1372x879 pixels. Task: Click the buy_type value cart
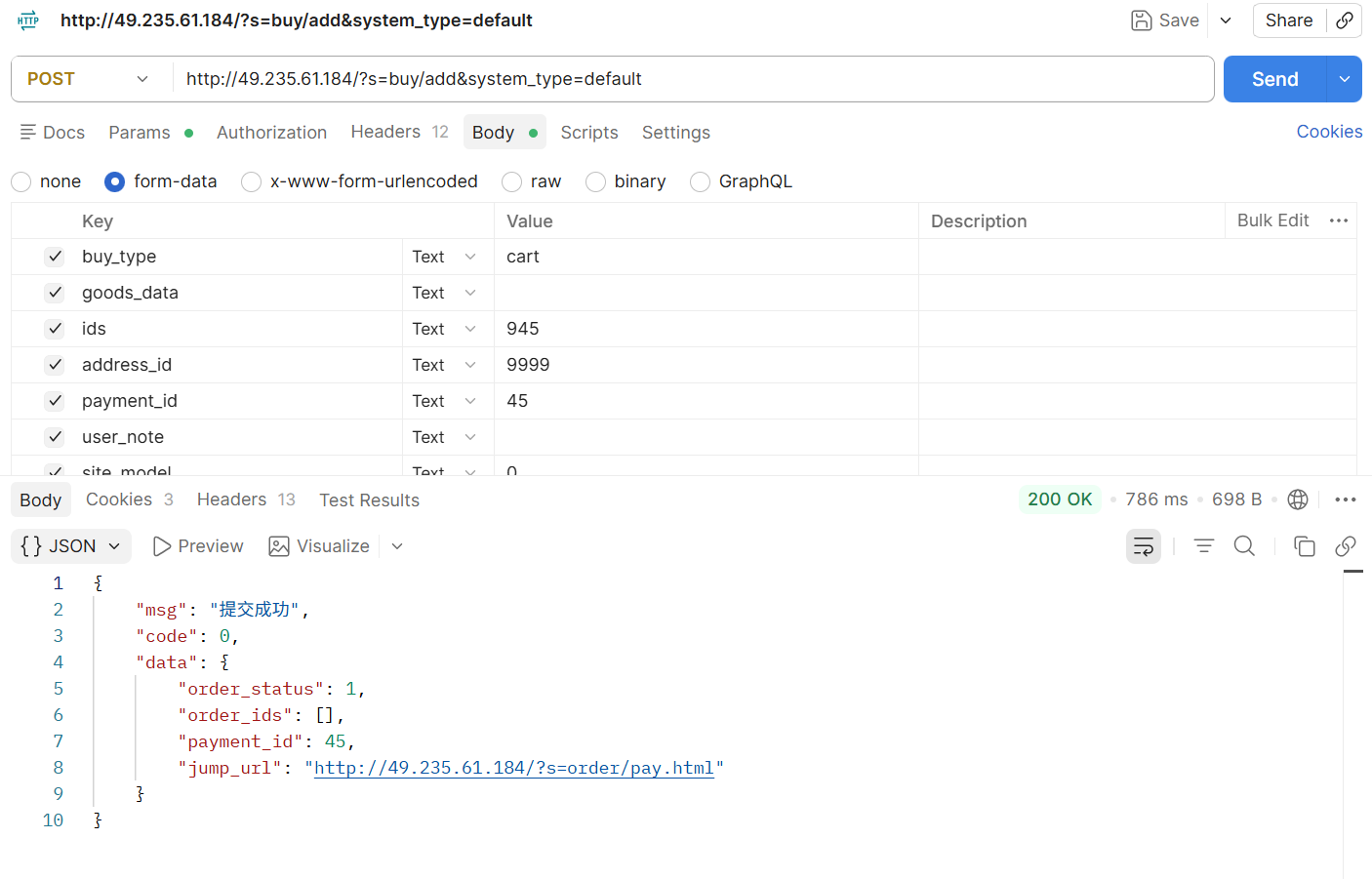[523, 257]
